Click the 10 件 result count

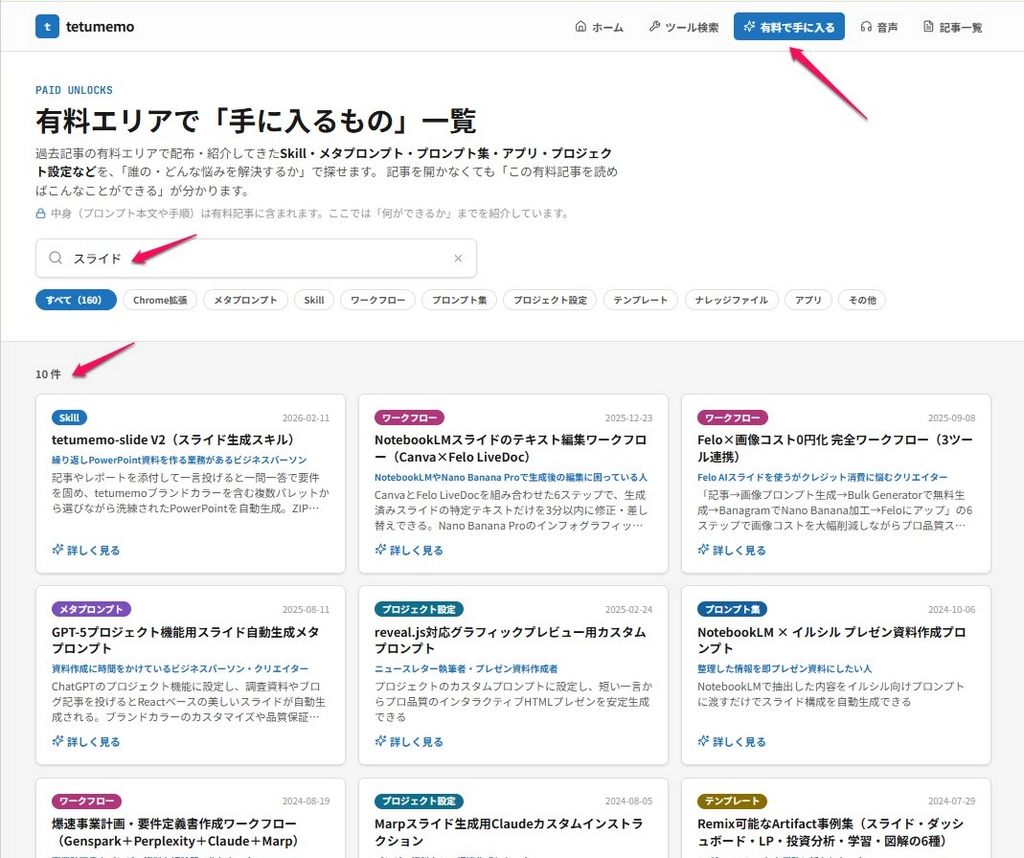pos(48,374)
